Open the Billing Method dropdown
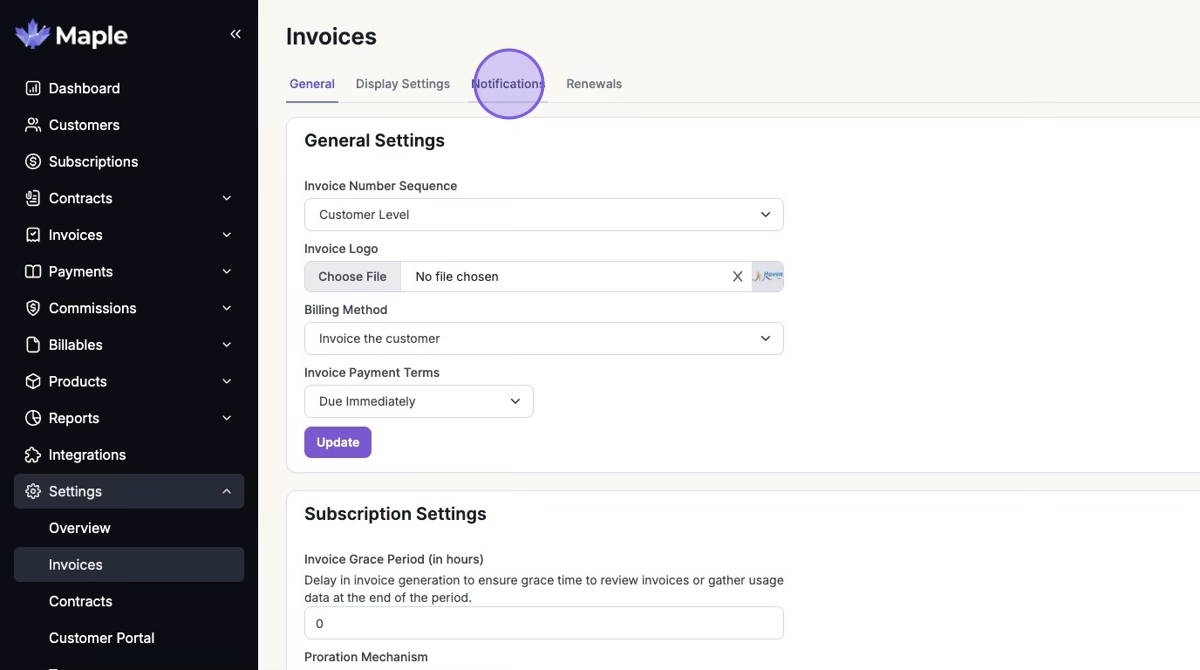The image size is (1200, 670). point(543,339)
